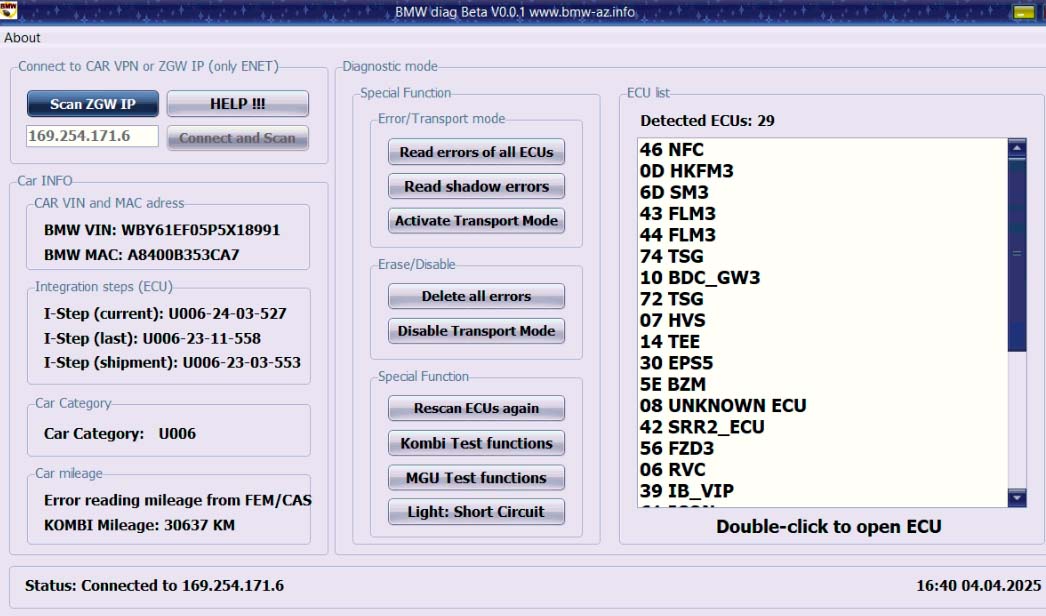Minimize the BMW diag window
The height and width of the screenshot is (616, 1046).
click(x=1023, y=11)
